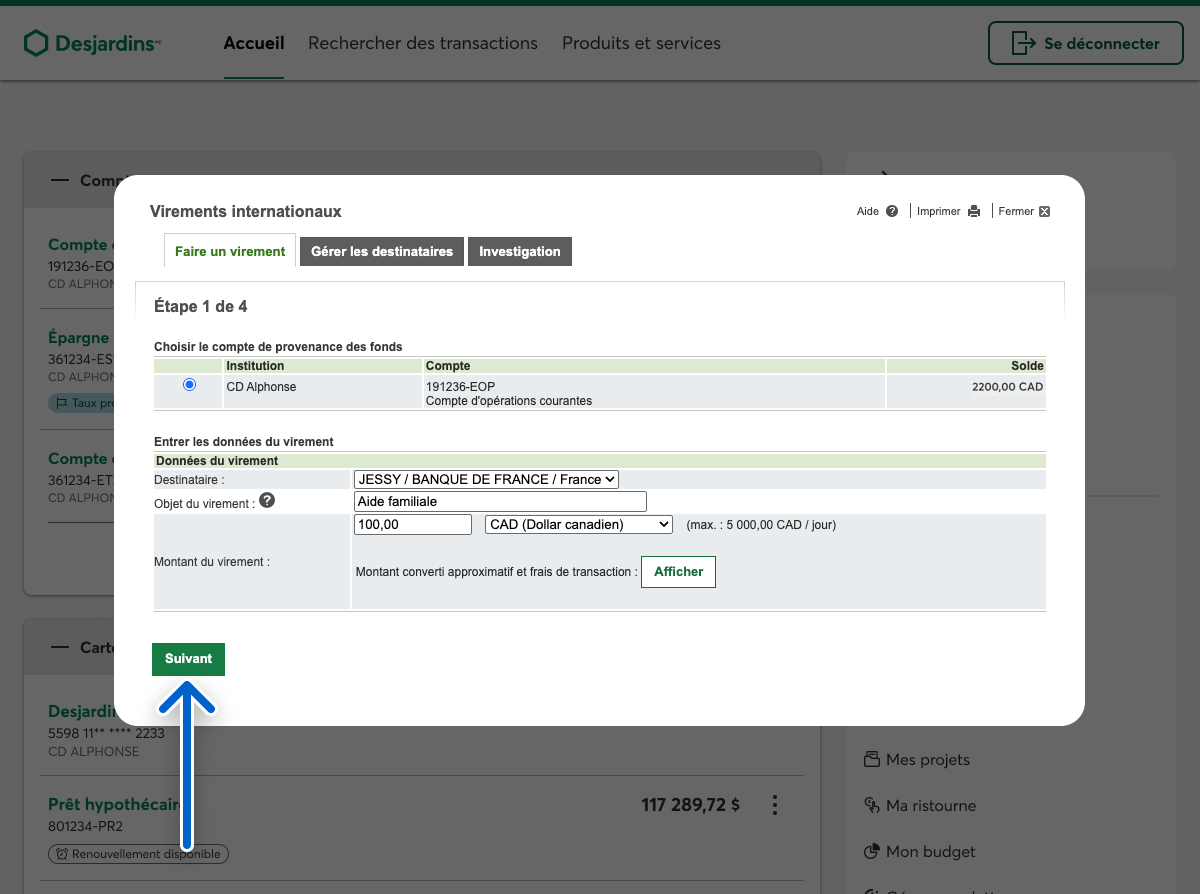Viewport: 1200px width, 894px height.
Task: Click help icon beside Objet du virement
Action: pos(267,501)
